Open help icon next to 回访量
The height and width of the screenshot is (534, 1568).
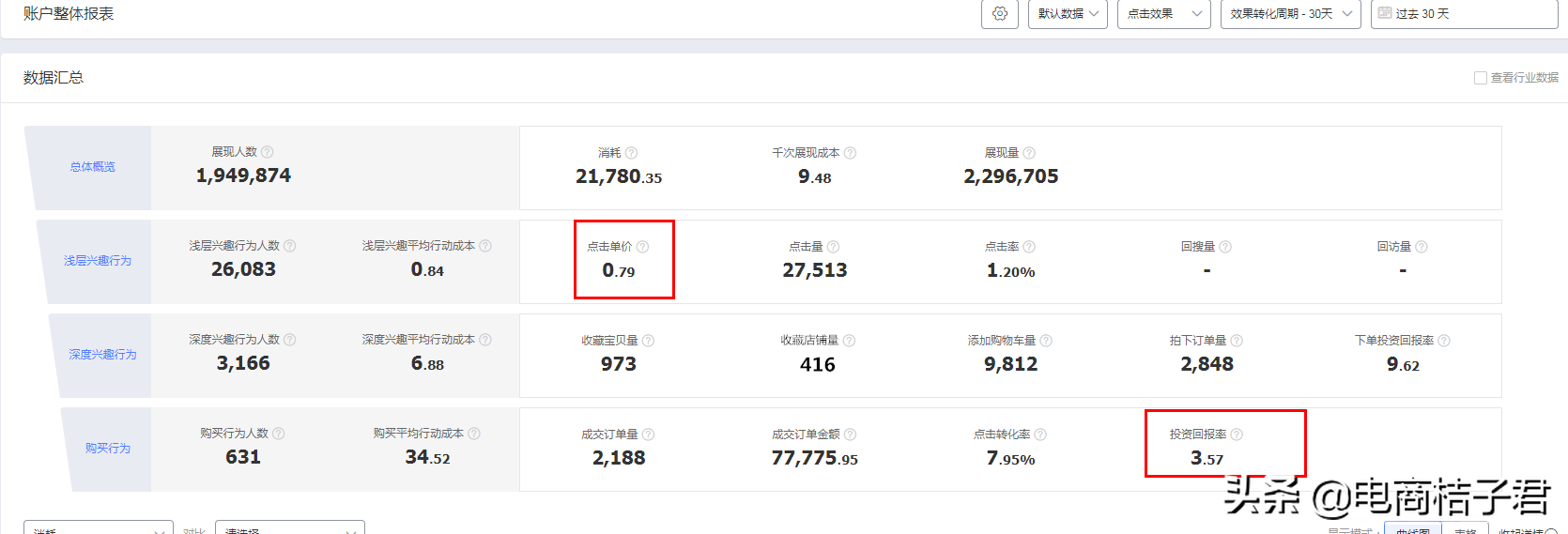[1422, 247]
